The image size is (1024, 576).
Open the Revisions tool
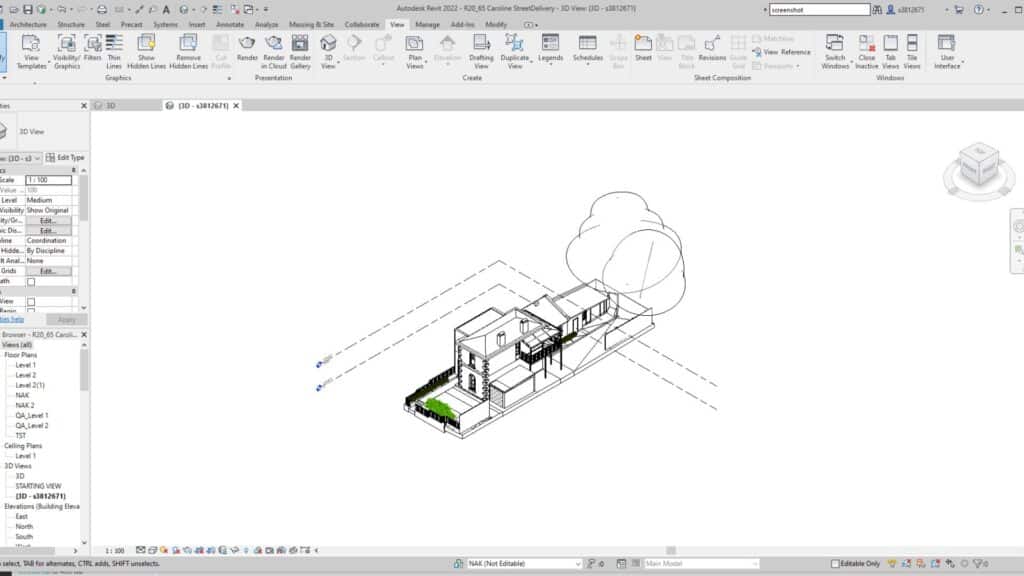(x=712, y=48)
